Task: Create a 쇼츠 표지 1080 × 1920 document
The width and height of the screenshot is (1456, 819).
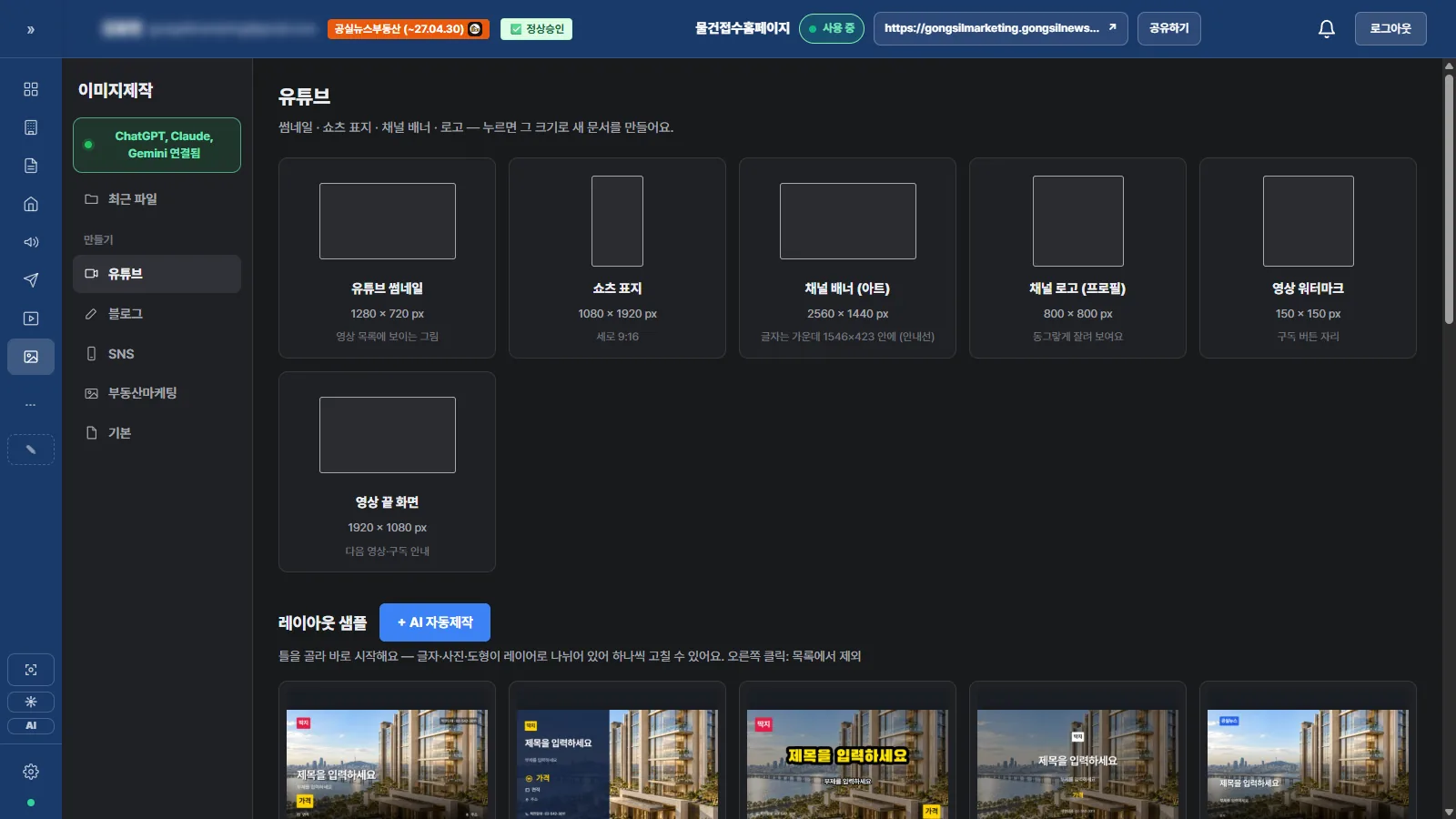Action: pyautogui.click(x=617, y=258)
